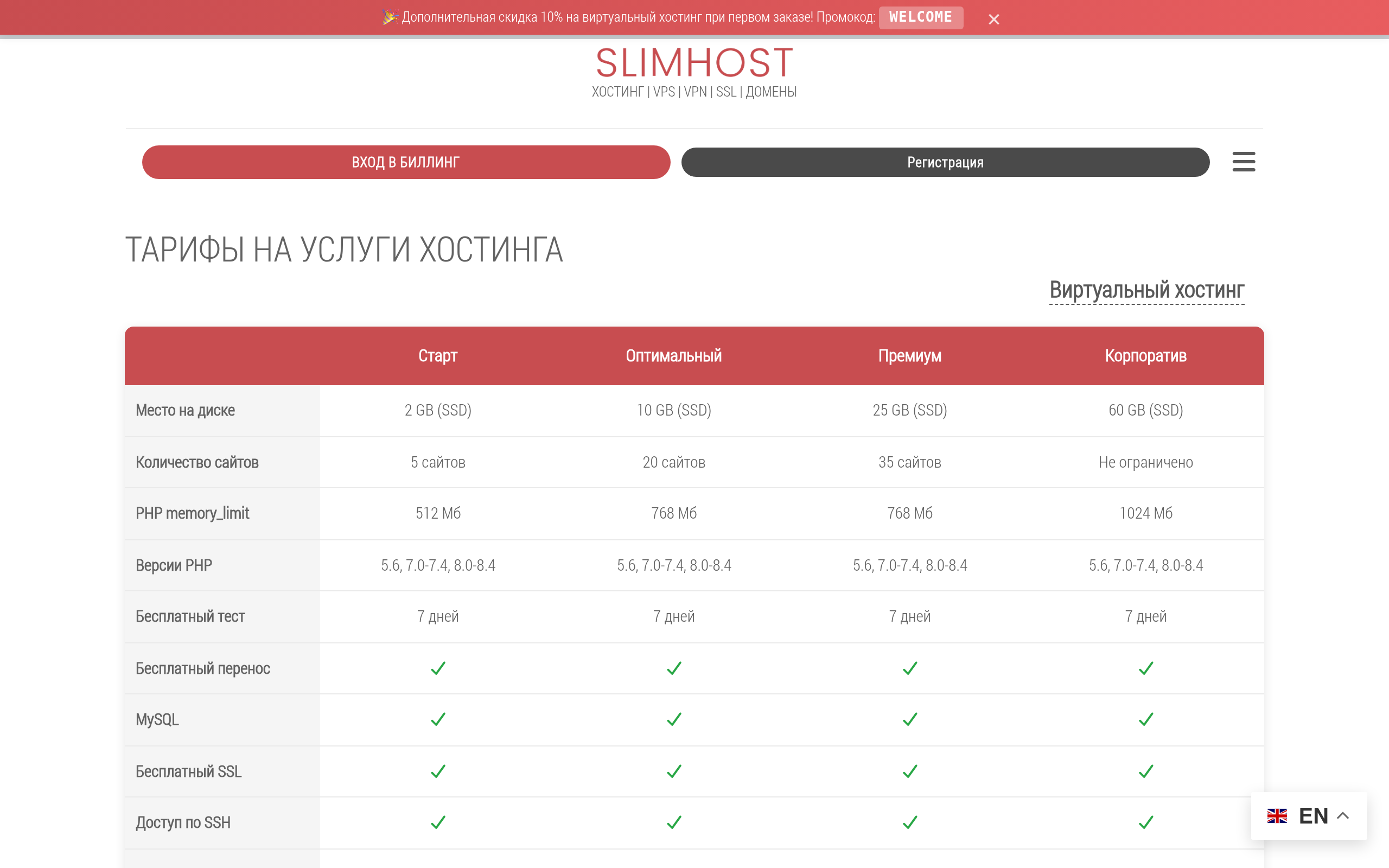Click Оптимальный checkmark in MySQL row
Image resolution: width=1389 pixels, height=868 pixels.
(x=674, y=719)
